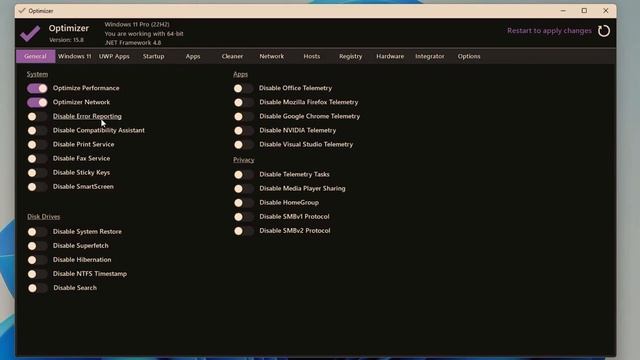Switch to the Network tab

click(272, 56)
